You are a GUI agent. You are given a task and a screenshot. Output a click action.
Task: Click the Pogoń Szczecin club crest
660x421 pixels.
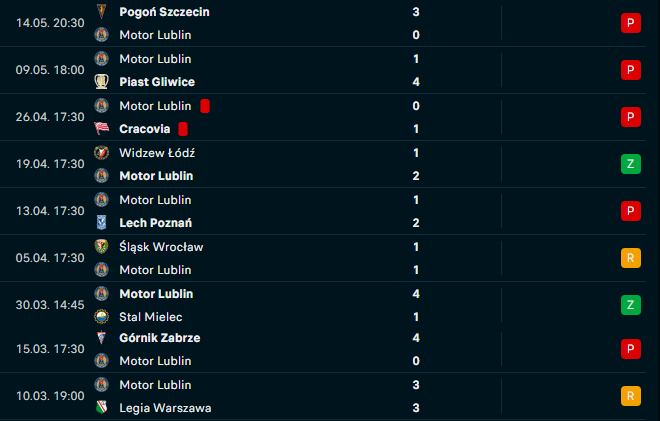pyautogui.click(x=101, y=11)
